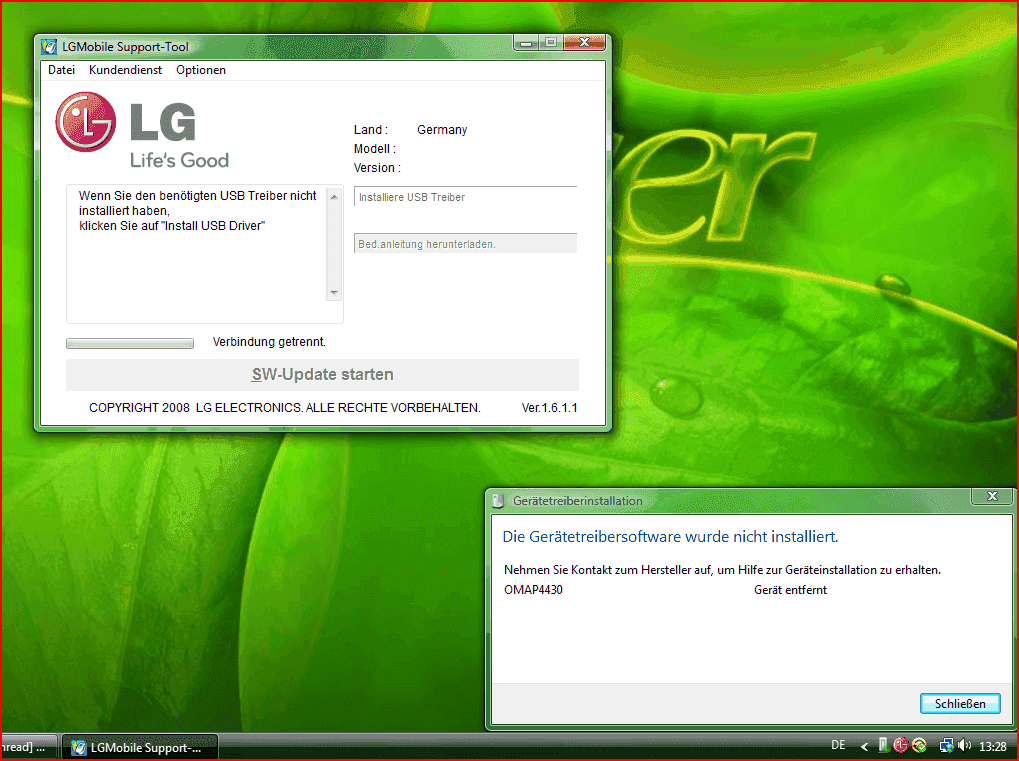Close the LGMobile Support-Tool window
The width and height of the screenshot is (1019, 761).
[584, 42]
